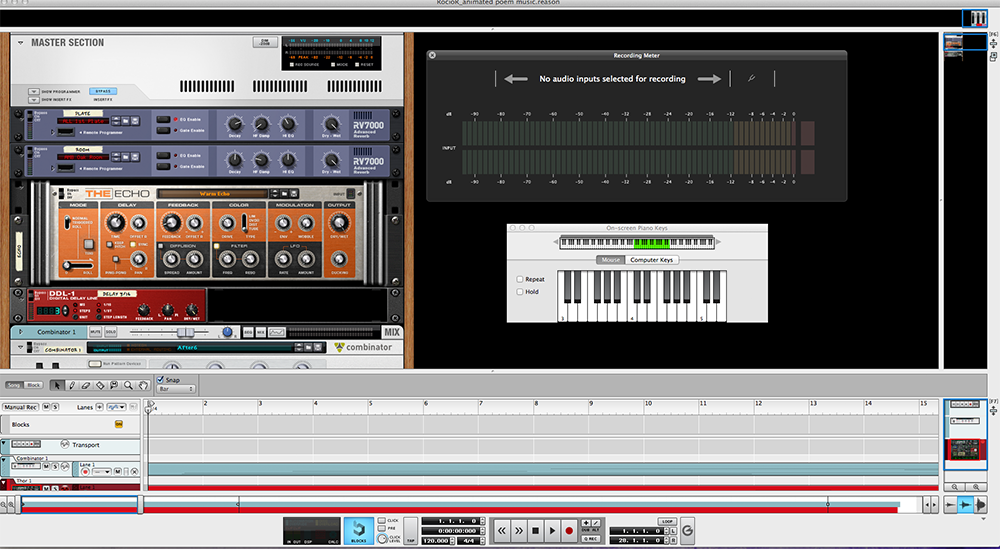Click the Echo Sync button

click(133, 244)
